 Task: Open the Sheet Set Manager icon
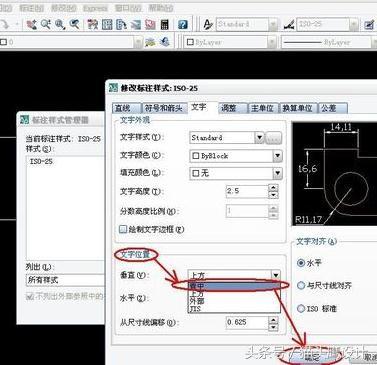(136, 24)
